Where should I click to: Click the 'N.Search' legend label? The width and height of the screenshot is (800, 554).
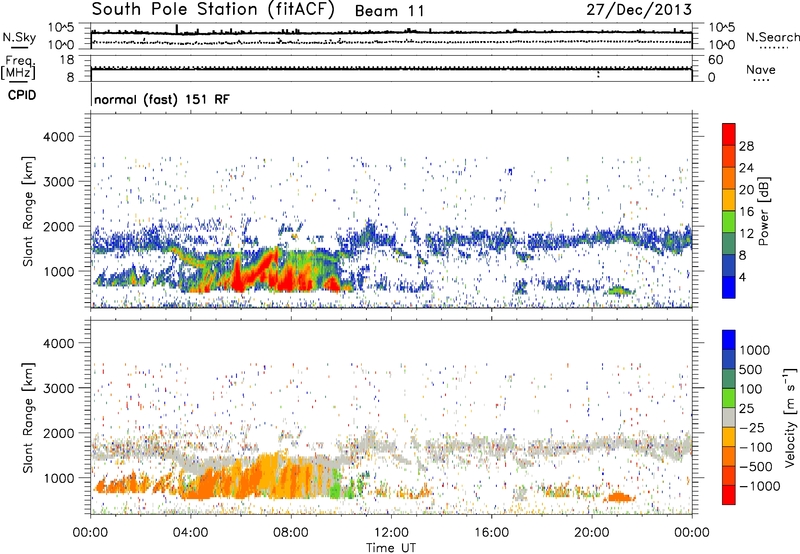772,37
